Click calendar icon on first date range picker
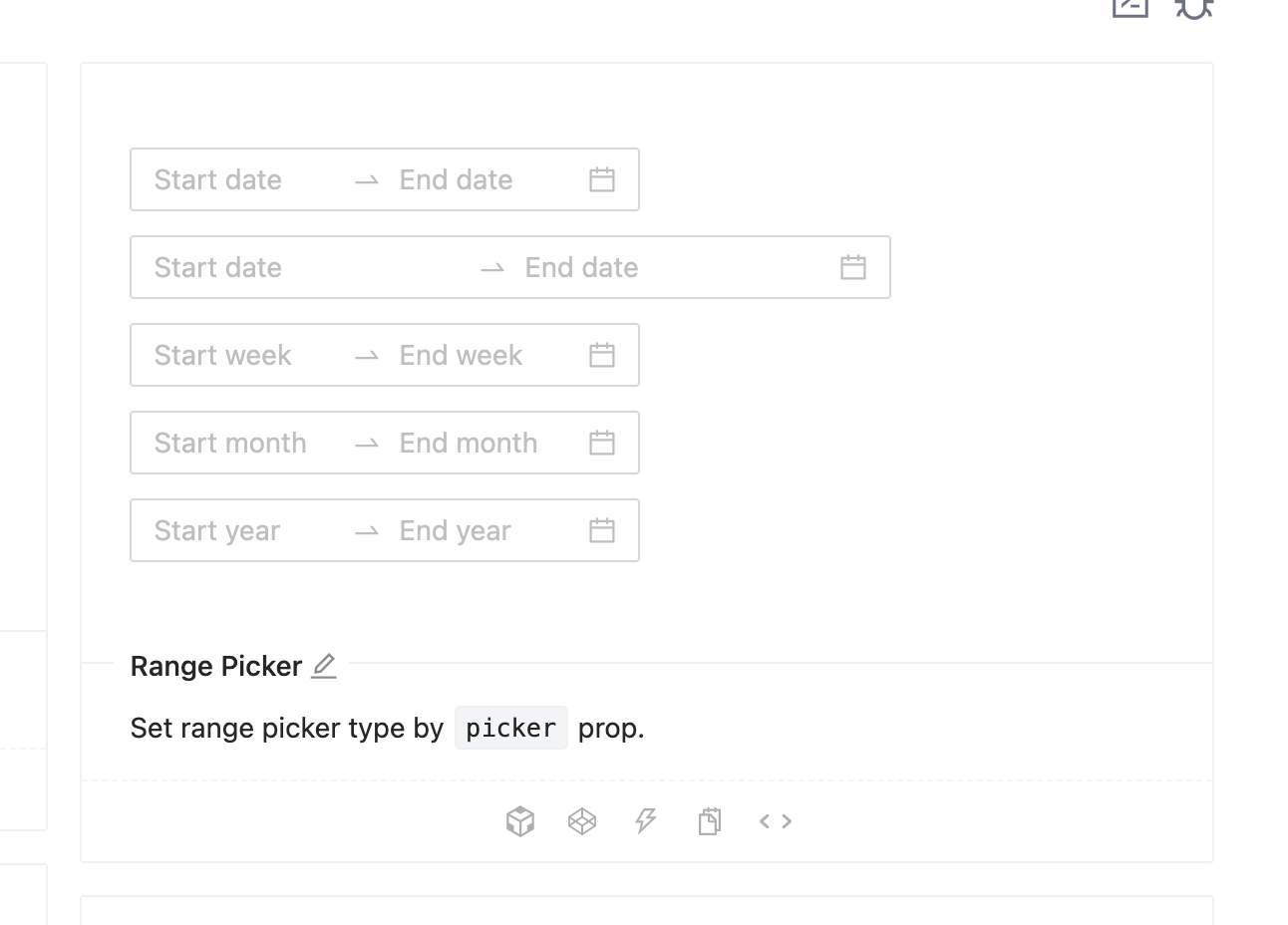 tap(601, 179)
